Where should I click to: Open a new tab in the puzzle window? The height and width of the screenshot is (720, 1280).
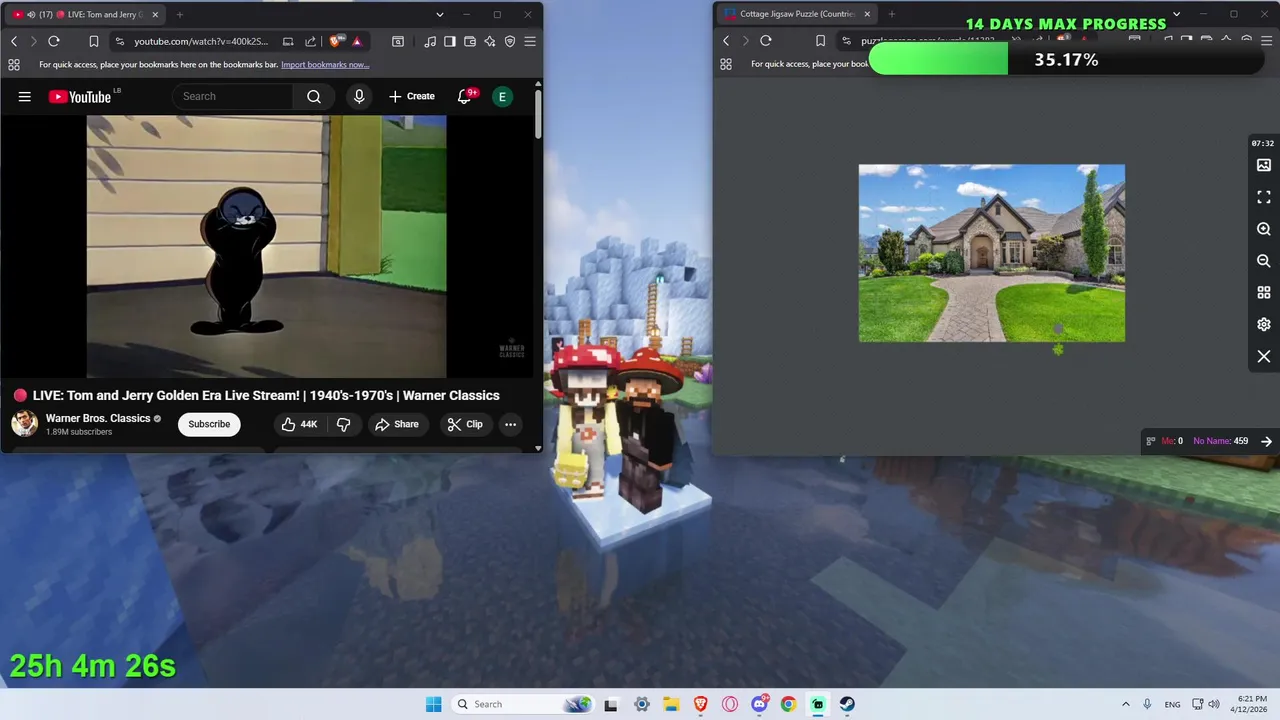[892, 14]
